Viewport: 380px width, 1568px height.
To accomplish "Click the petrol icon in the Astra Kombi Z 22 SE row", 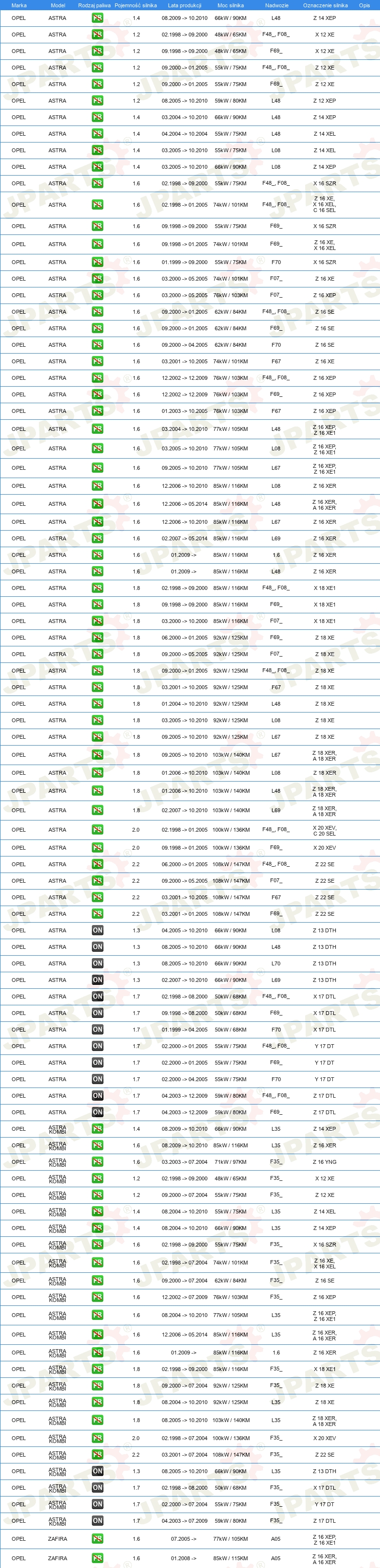I will point(97,1454).
